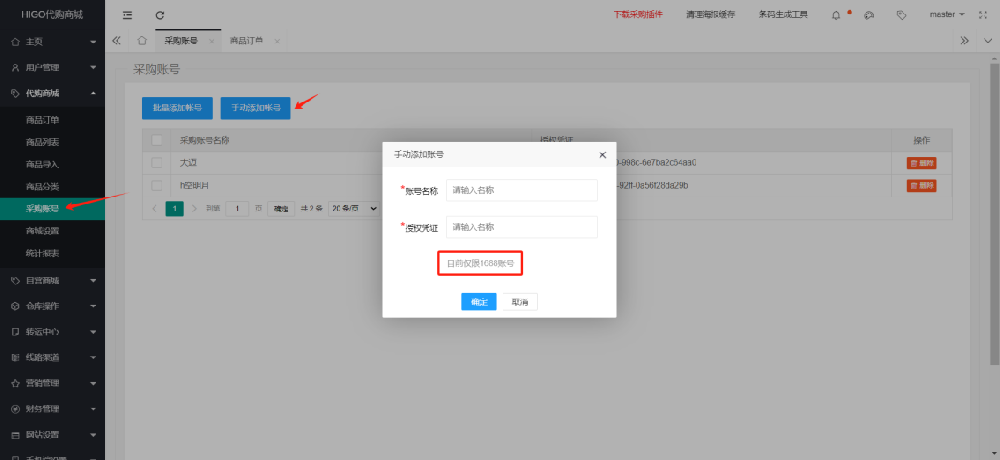The image size is (1000, 460).
Task: Expand the 财务管理 sidebar group
Action: [52, 409]
